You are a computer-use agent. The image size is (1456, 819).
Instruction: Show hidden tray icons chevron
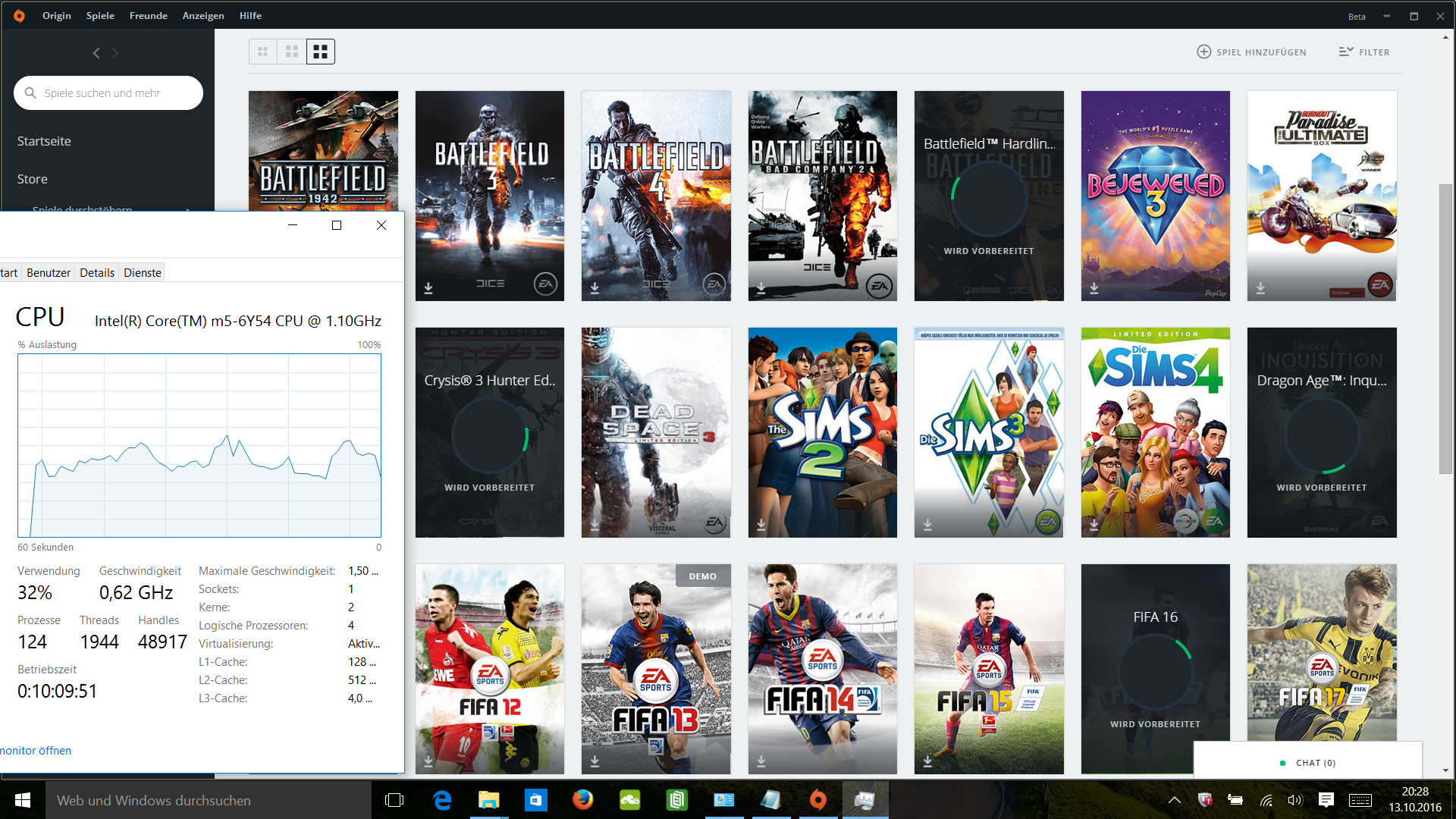click(1174, 800)
